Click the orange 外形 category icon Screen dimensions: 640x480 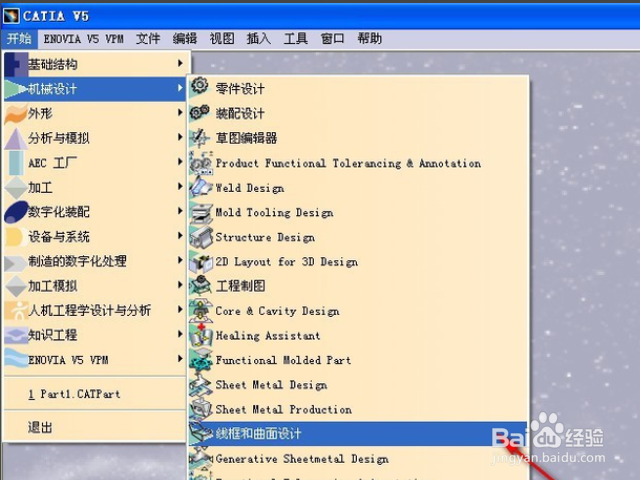16,113
